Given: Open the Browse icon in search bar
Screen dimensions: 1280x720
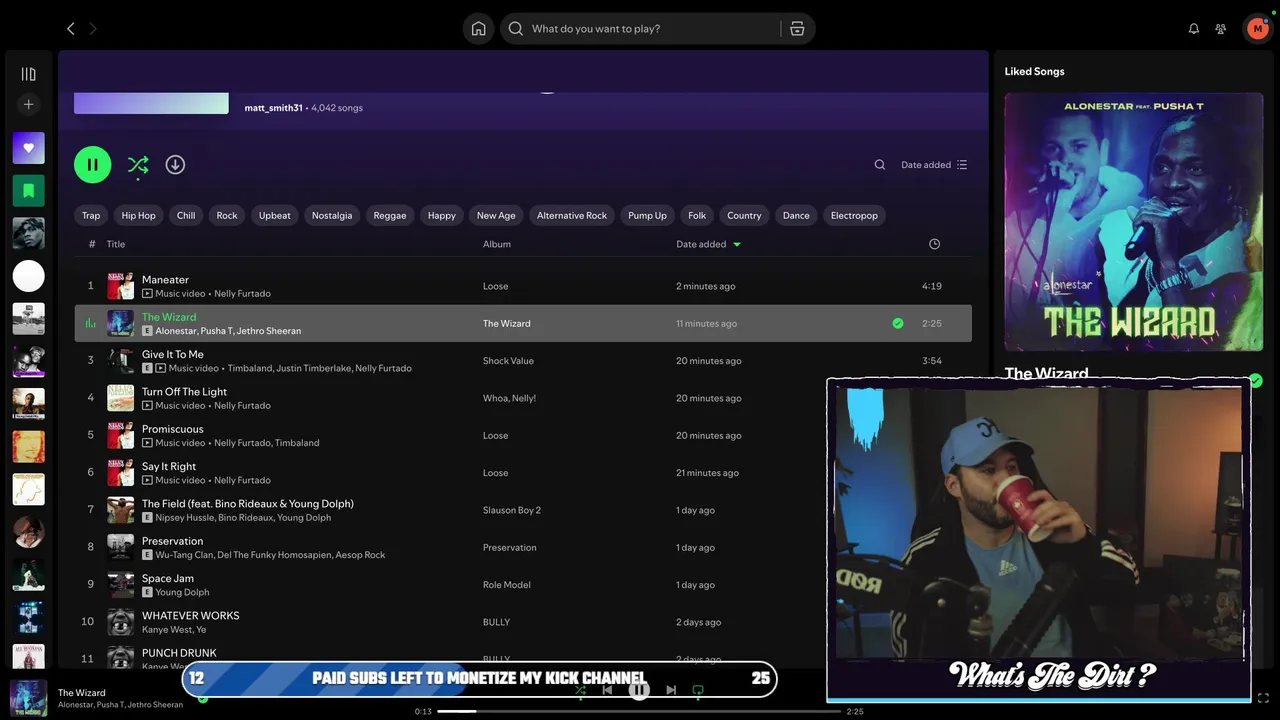Looking at the screenshot, I should pos(797,29).
